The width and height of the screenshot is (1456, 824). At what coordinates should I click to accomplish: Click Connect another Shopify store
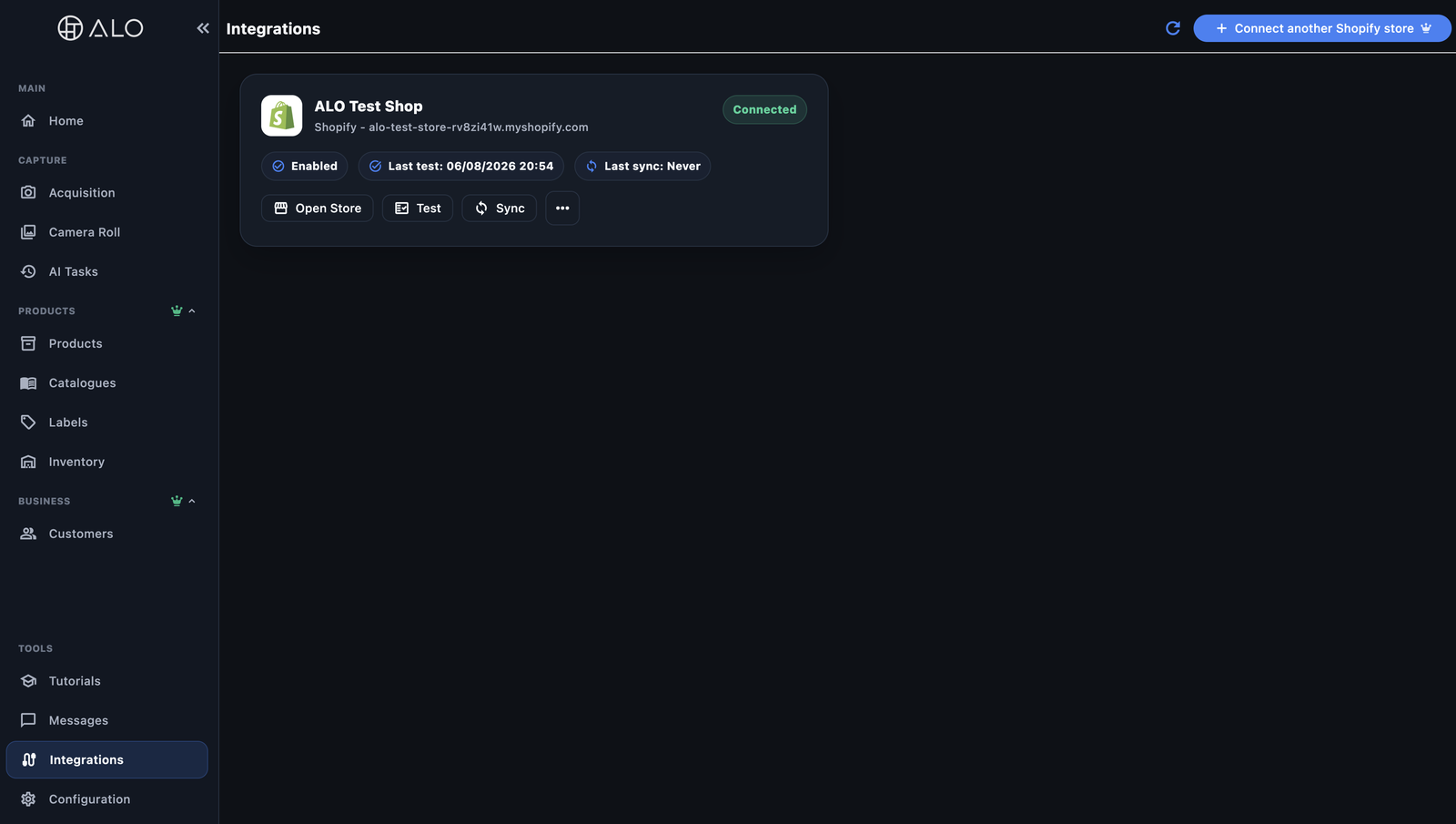(x=1322, y=28)
